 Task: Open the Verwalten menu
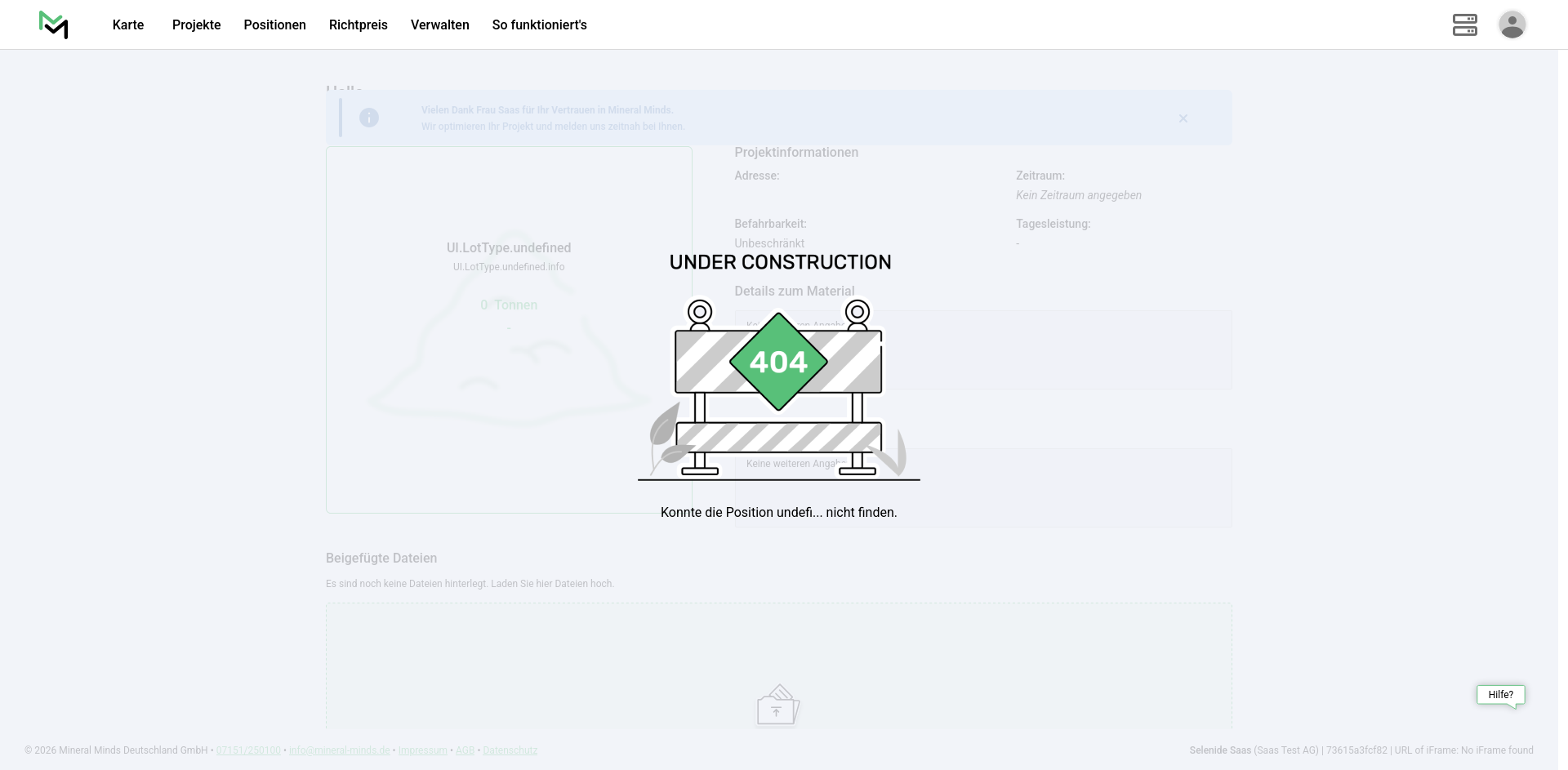[439, 24]
